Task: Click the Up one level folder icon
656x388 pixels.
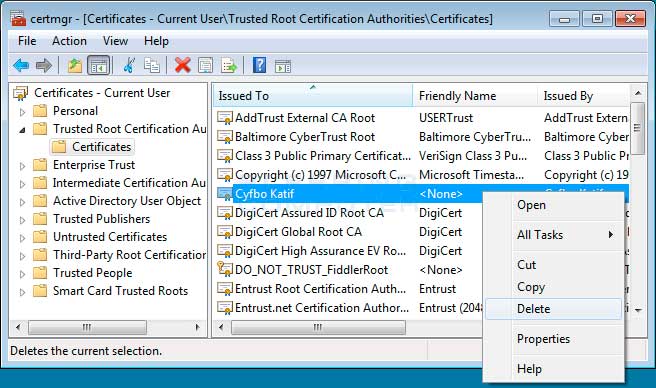Action: coord(74,65)
